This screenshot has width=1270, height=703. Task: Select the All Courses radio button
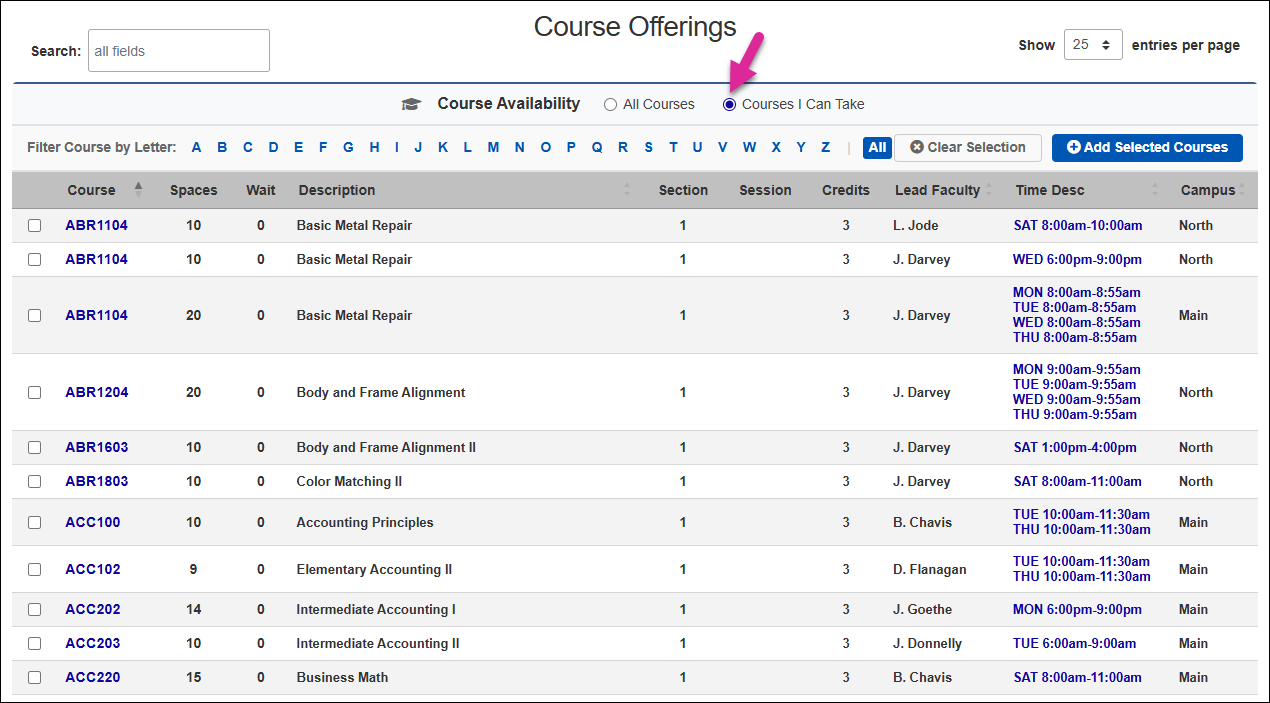[610, 104]
